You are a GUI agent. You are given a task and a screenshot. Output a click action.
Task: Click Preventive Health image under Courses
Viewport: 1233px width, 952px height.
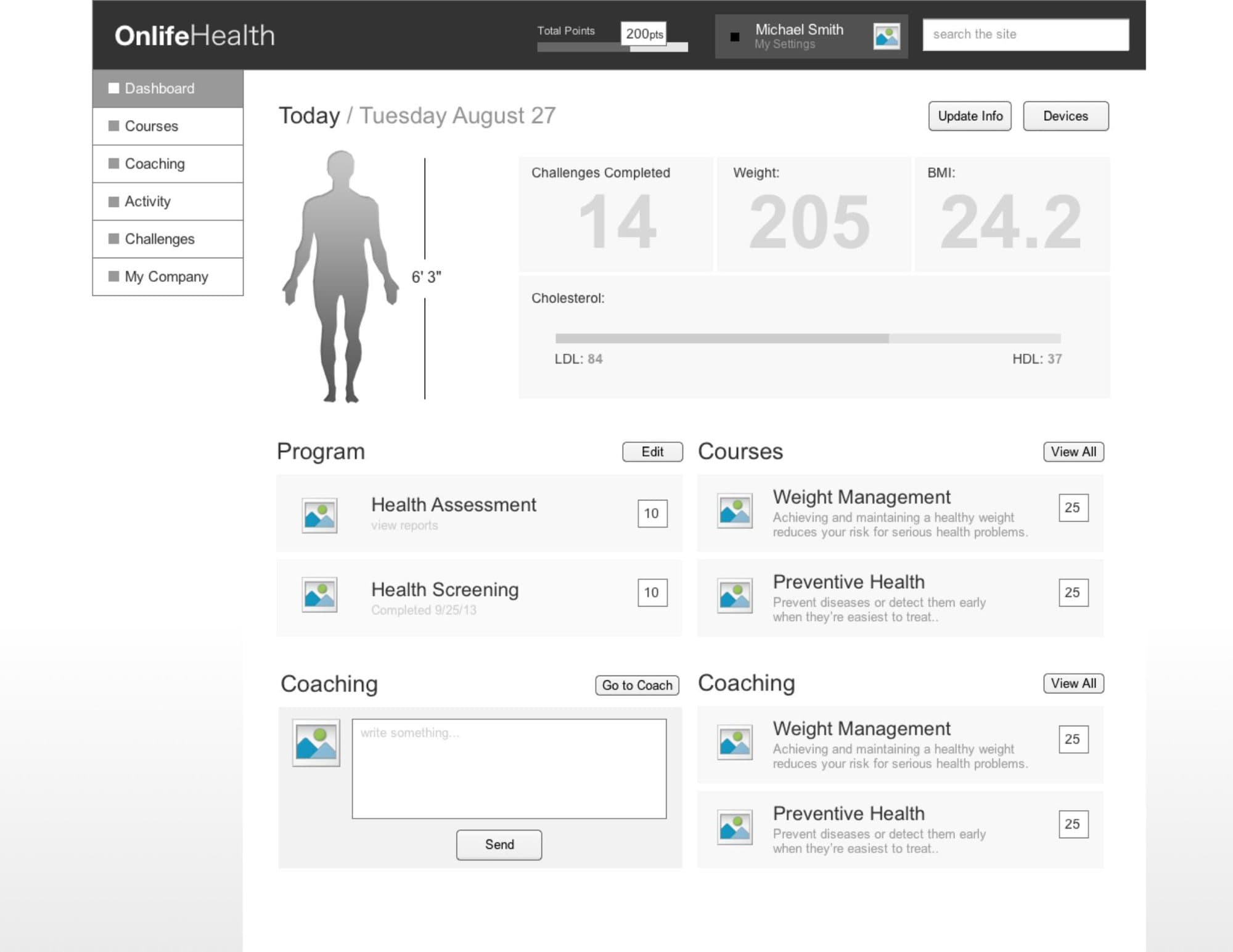coord(735,596)
